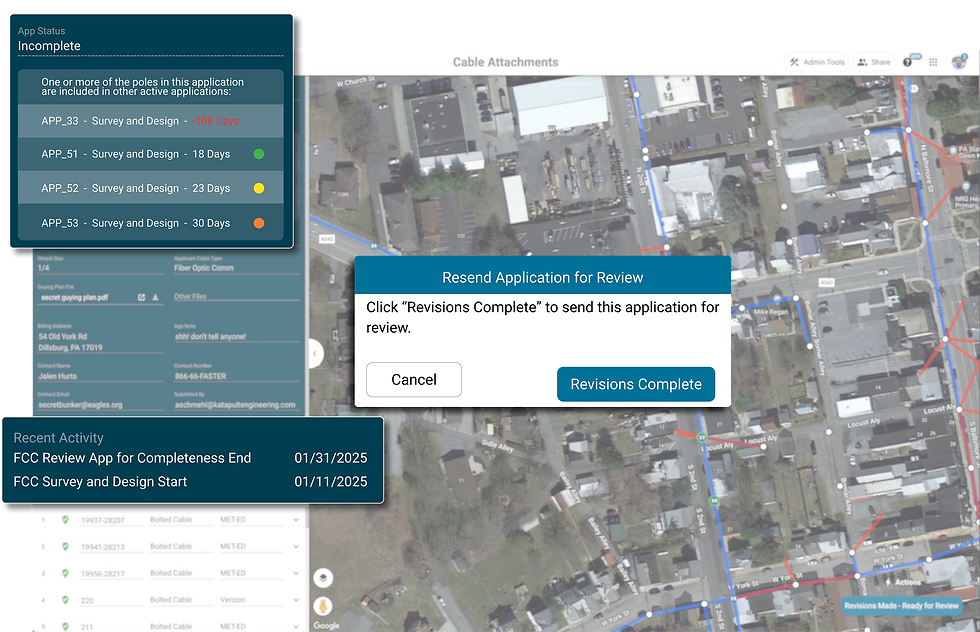This screenshot has height=632, width=980.
Task: Click the date 01/11/2025
Action: pos(331,482)
